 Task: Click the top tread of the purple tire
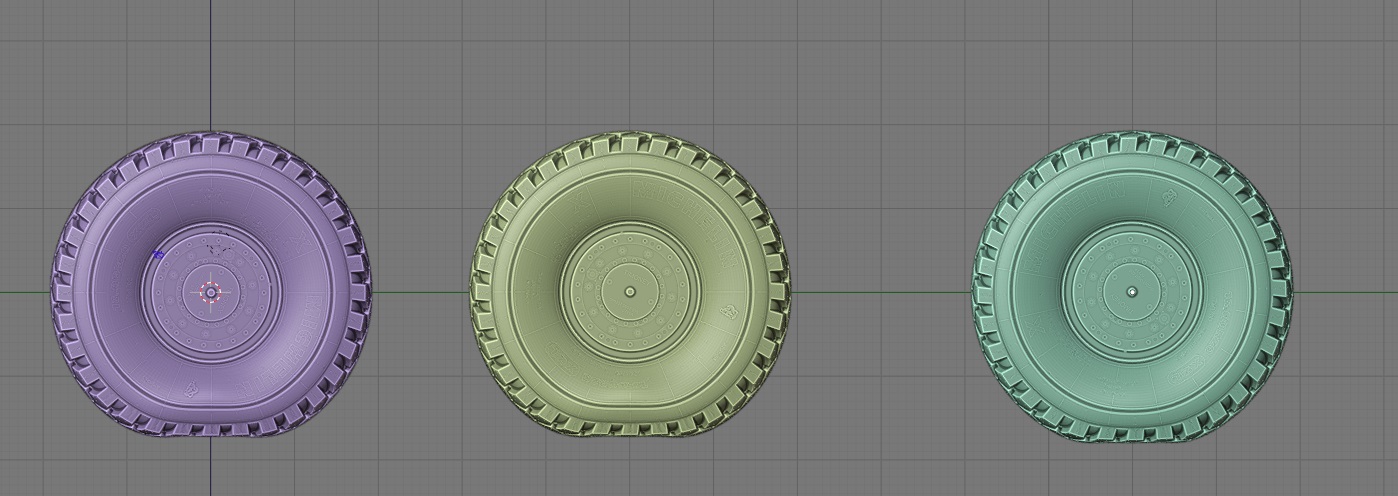tap(212, 145)
